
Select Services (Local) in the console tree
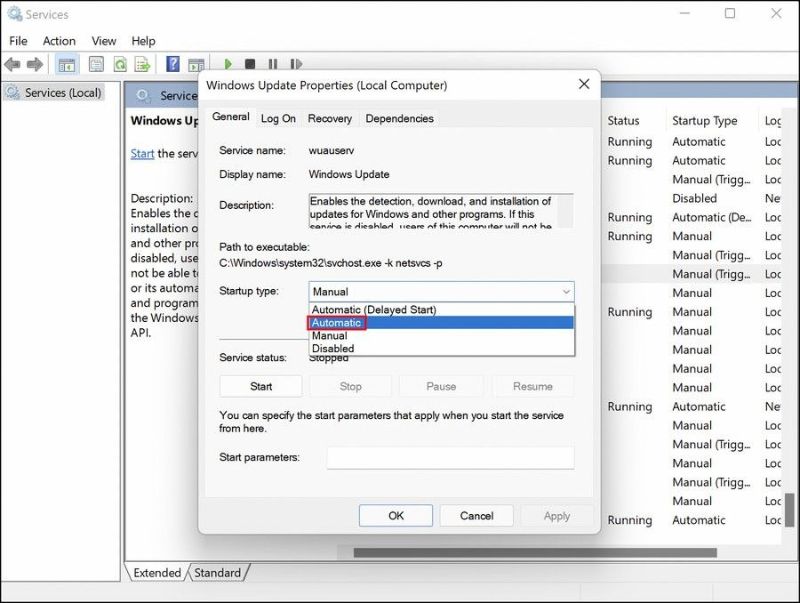(62, 93)
